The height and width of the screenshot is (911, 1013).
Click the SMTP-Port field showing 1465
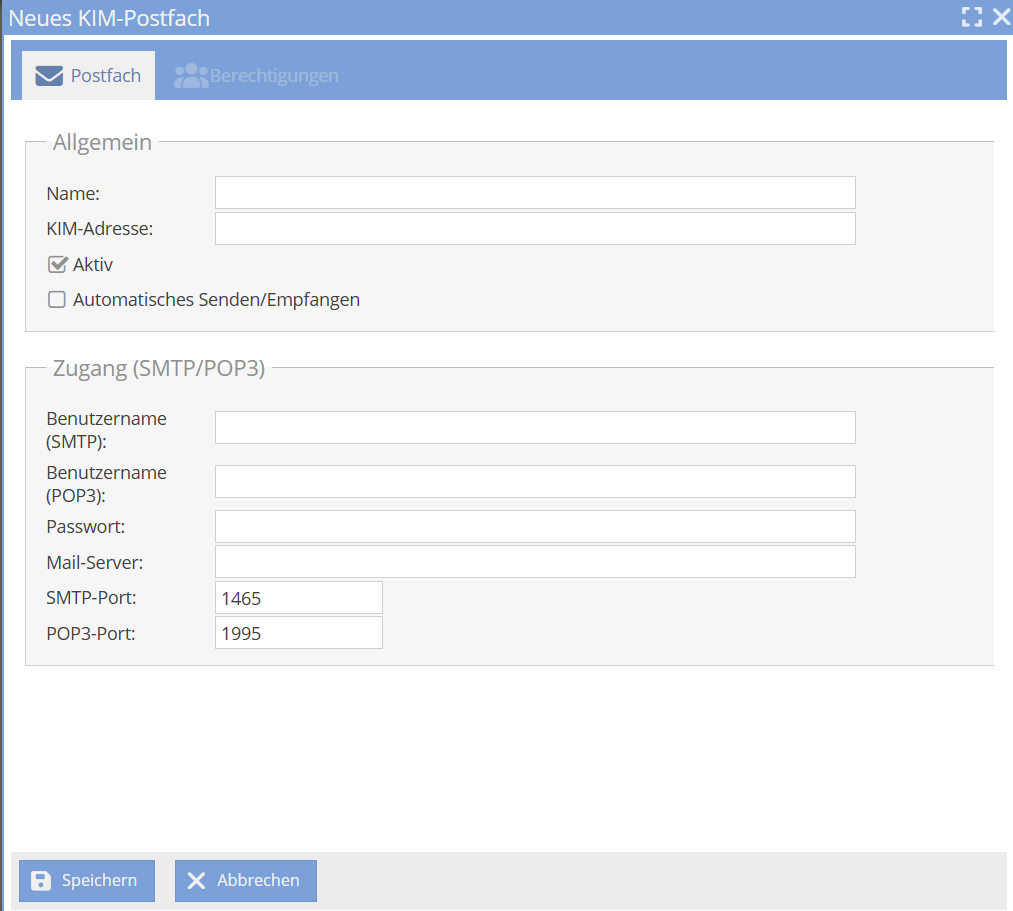click(x=298, y=598)
